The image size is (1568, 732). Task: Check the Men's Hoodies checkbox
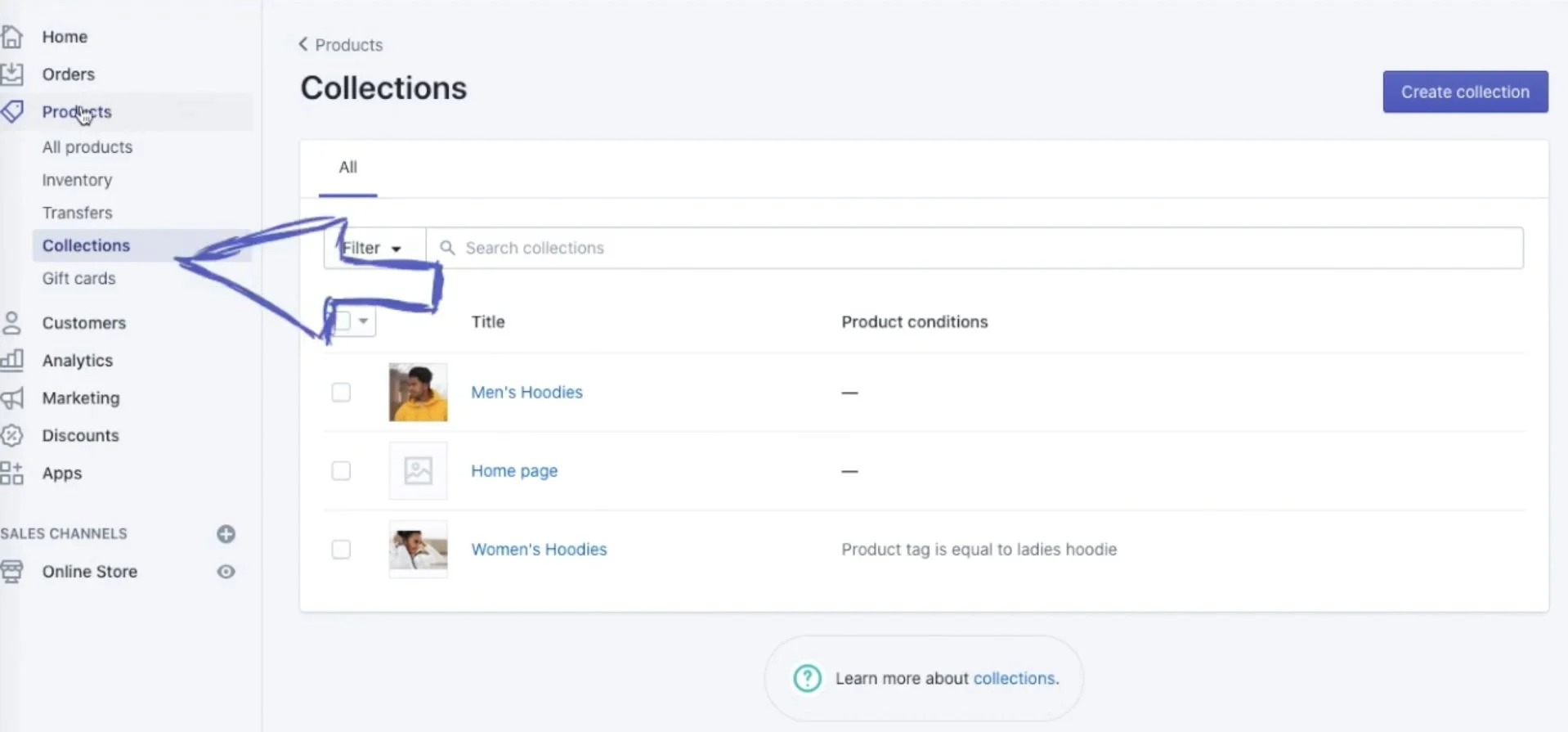(x=341, y=392)
